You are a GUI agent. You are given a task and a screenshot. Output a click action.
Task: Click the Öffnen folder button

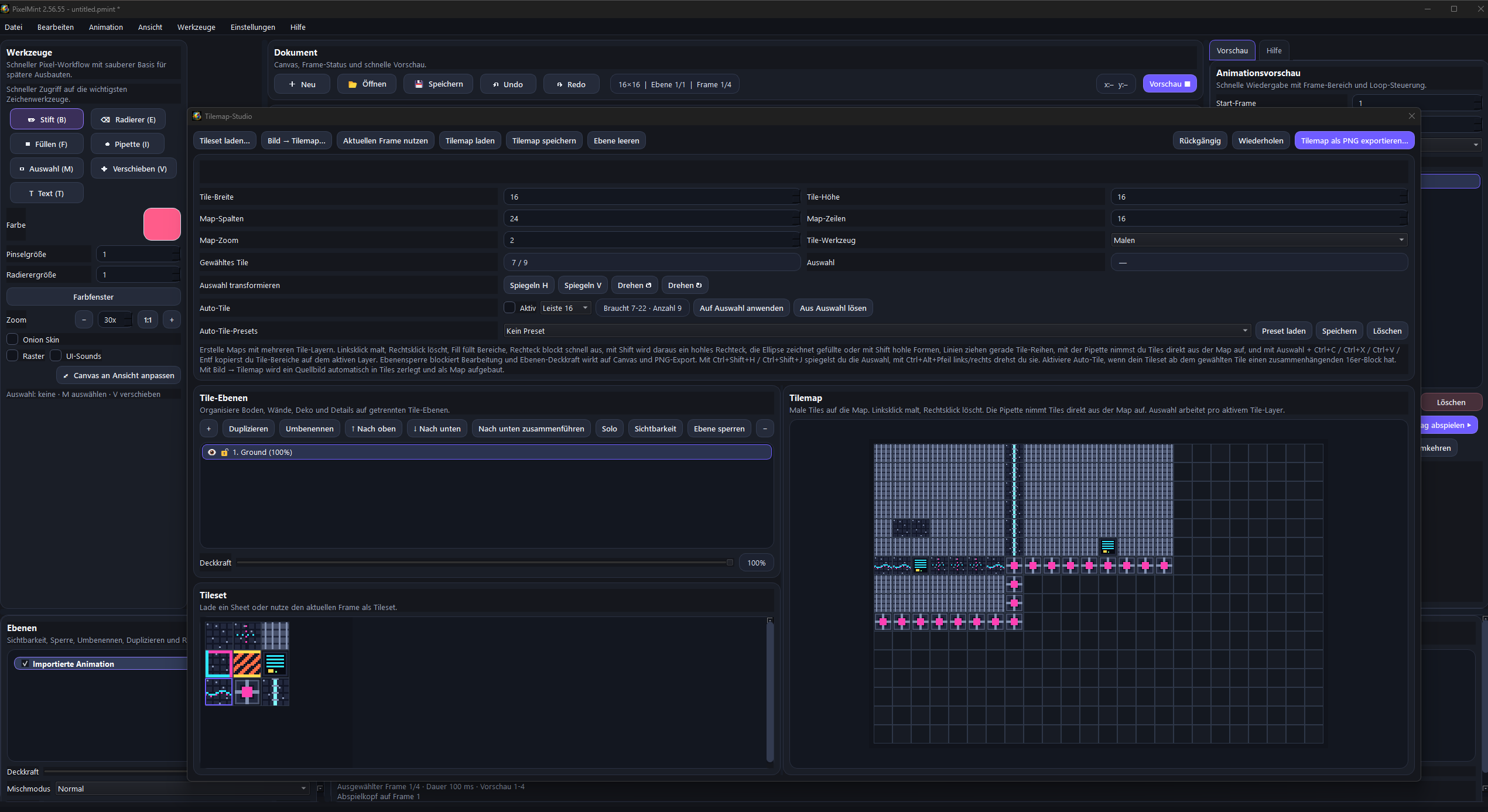367,84
